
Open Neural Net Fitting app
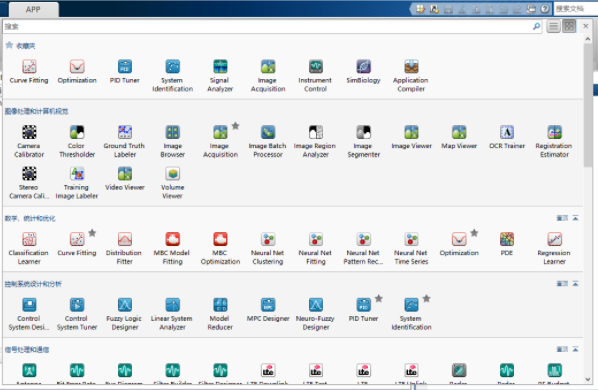click(315, 248)
